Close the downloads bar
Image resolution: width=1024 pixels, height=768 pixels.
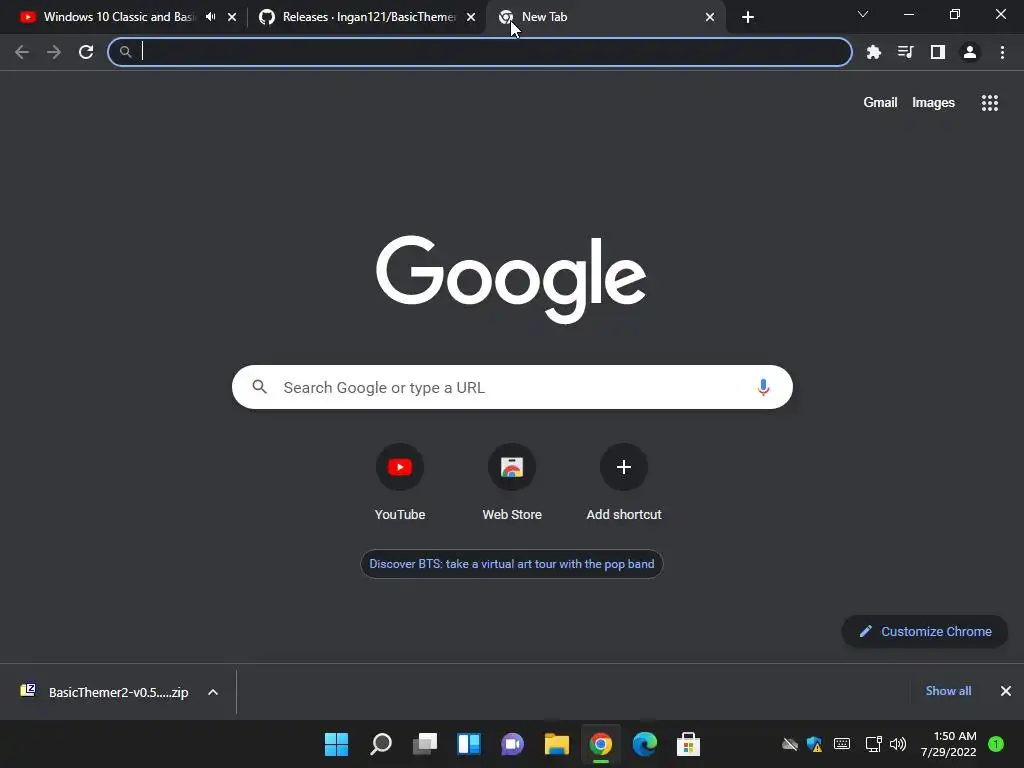tap(1006, 691)
